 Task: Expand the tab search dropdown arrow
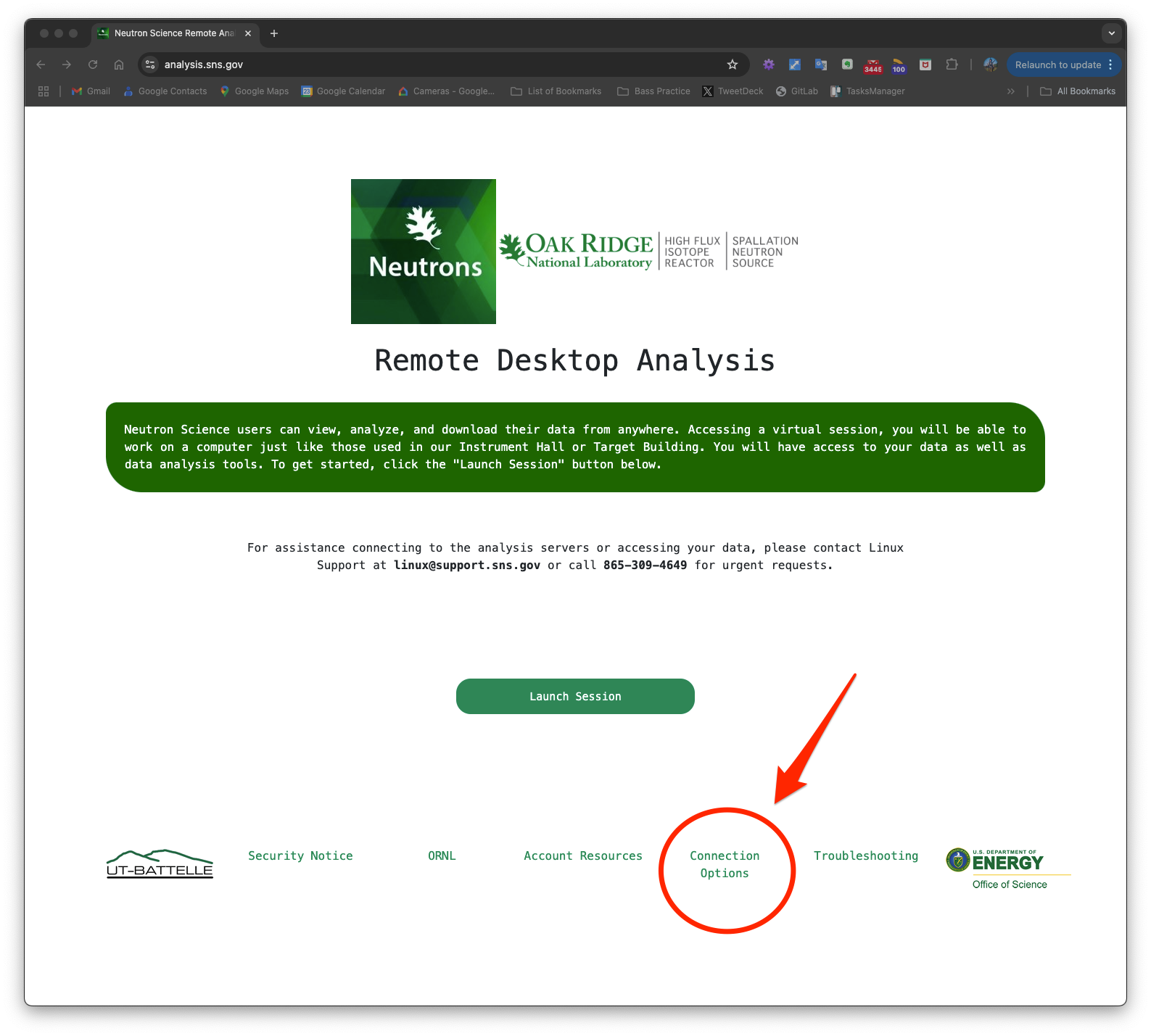point(1111,33)
